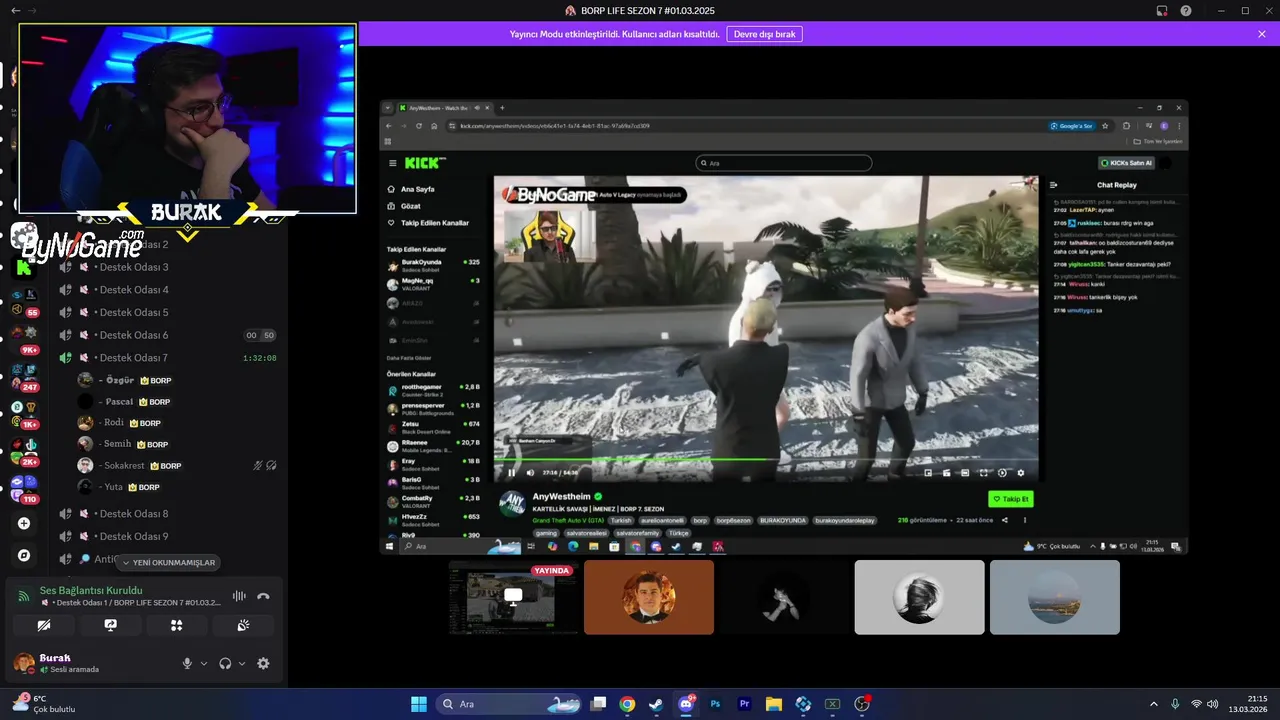Screen dimensions: 1280x720
Task: Open Steam from the taskbar
Action: point(656,704)
